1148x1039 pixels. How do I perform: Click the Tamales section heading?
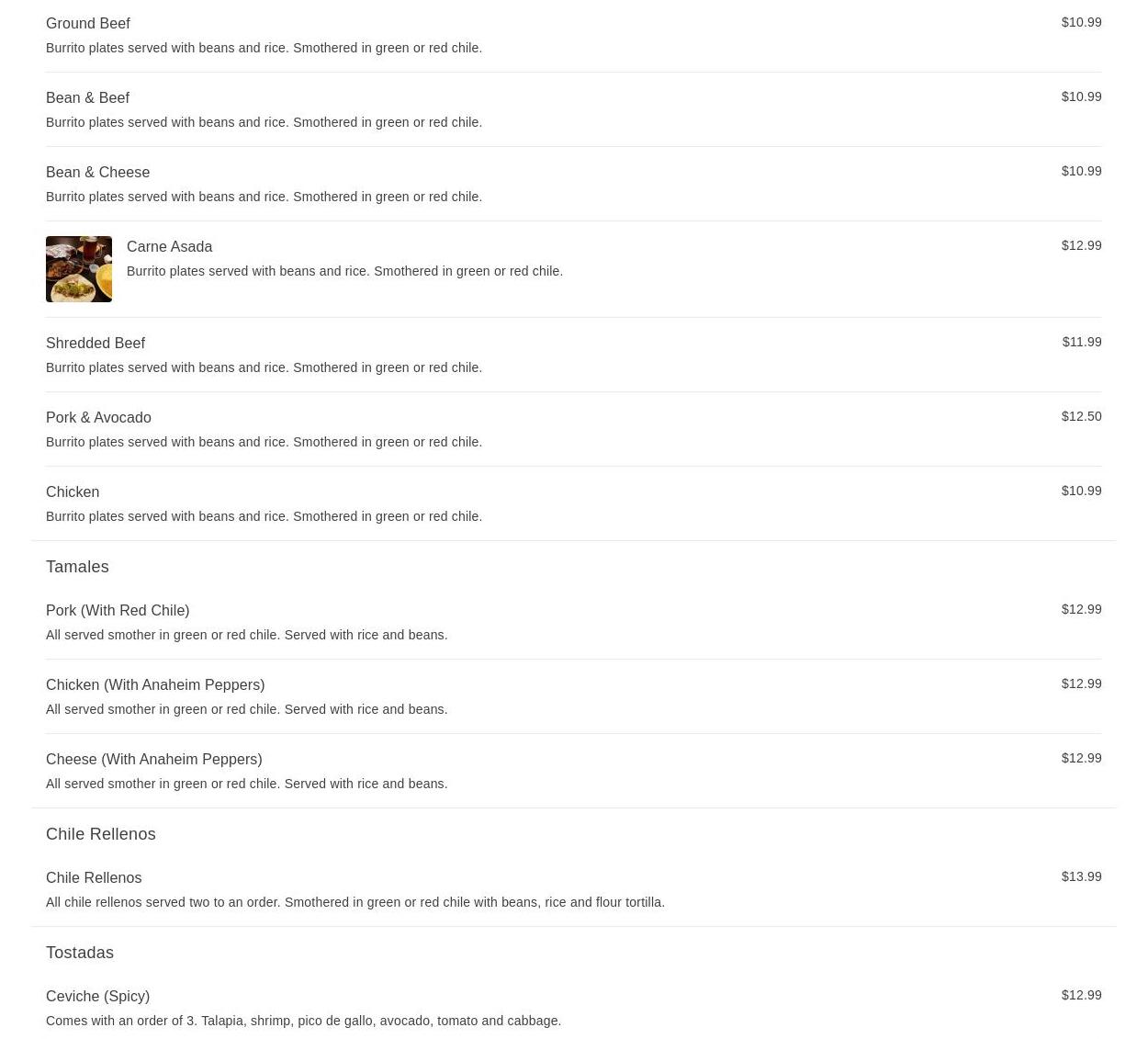coord(77,567)
